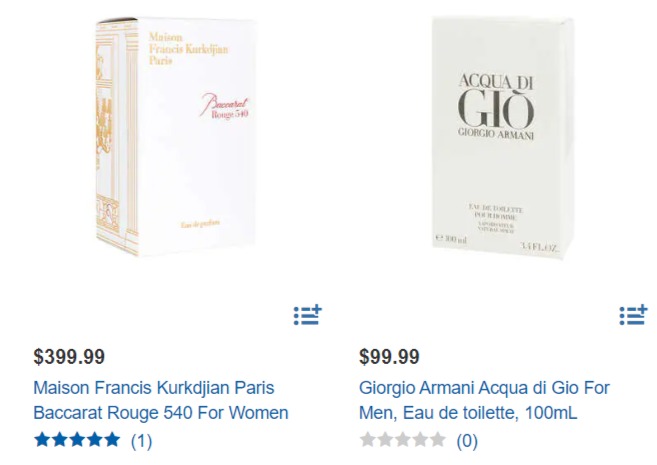The image size is (657, 465).
Task: View Baccarat Rouge 540 box image
Action: click(x=175, y=137)
